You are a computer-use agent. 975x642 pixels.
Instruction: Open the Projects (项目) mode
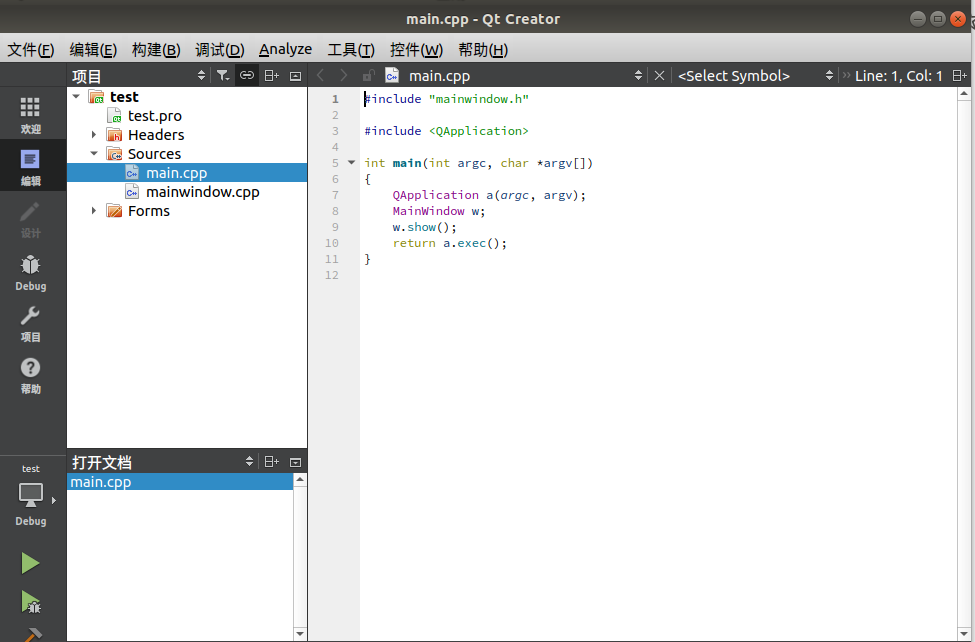click(x=30, y=323)
